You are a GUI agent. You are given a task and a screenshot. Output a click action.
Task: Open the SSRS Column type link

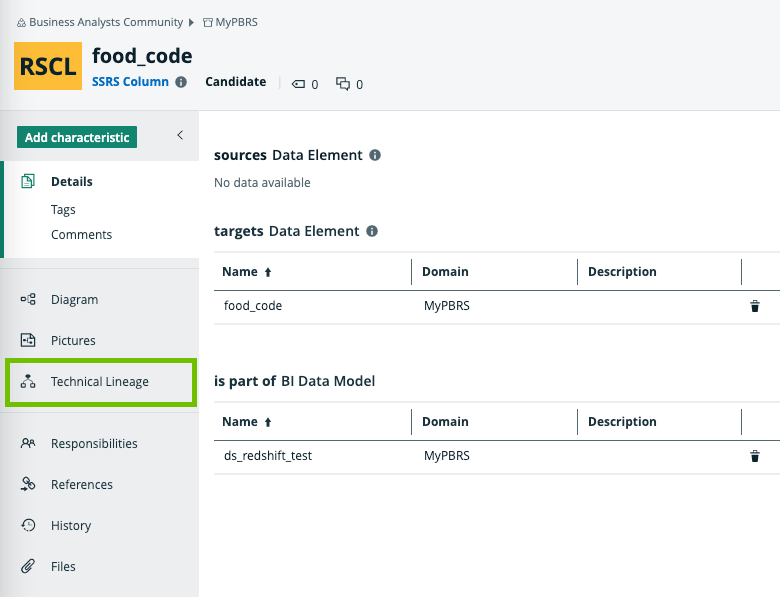130,82
